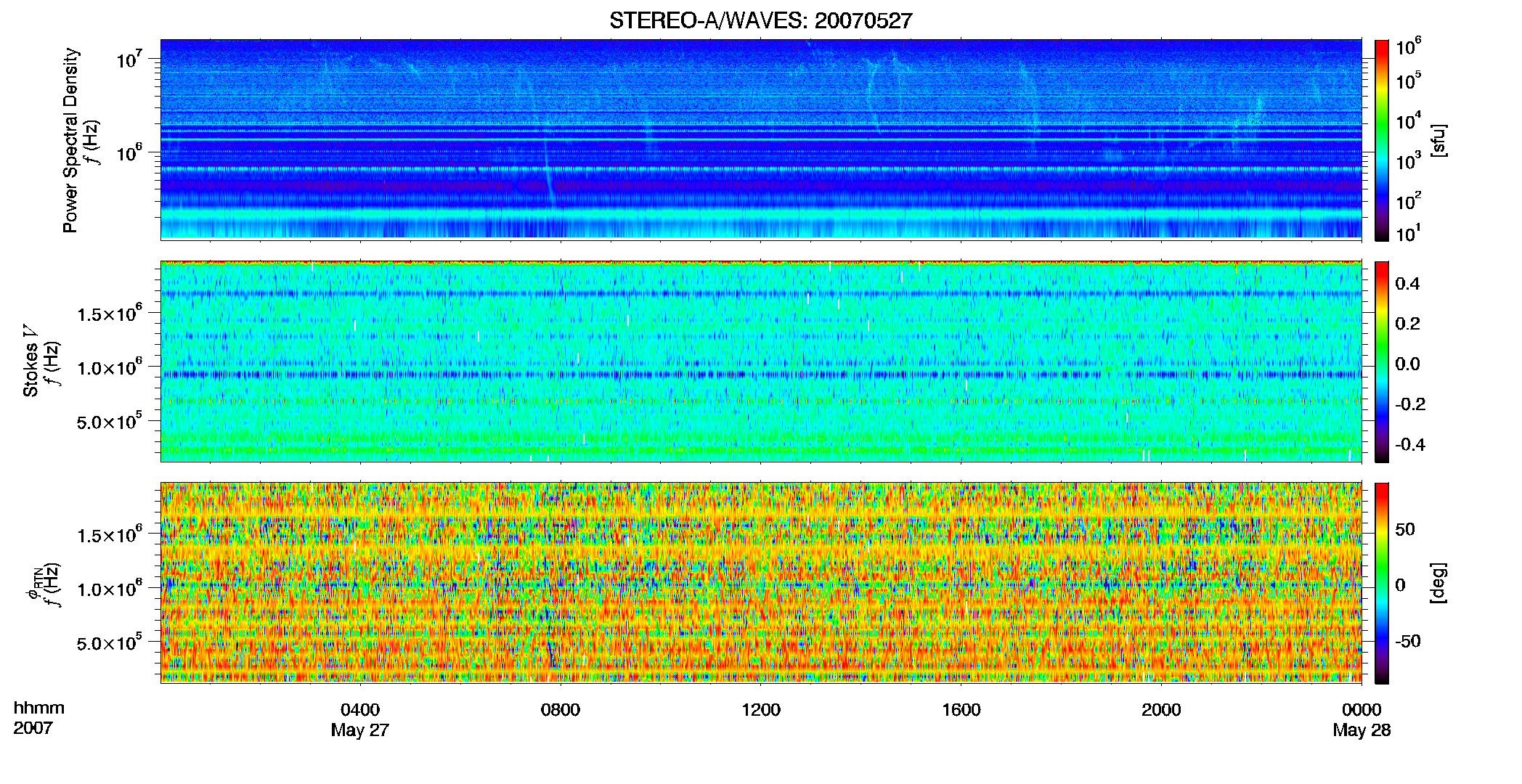Click the 0.2 value on Stokes color bar
Screen dimensions: 1522x784
click(x=1407, y=324)
